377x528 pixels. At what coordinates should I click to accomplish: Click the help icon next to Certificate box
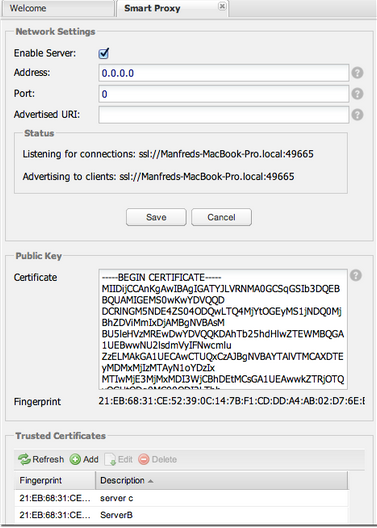pos(356,275)
